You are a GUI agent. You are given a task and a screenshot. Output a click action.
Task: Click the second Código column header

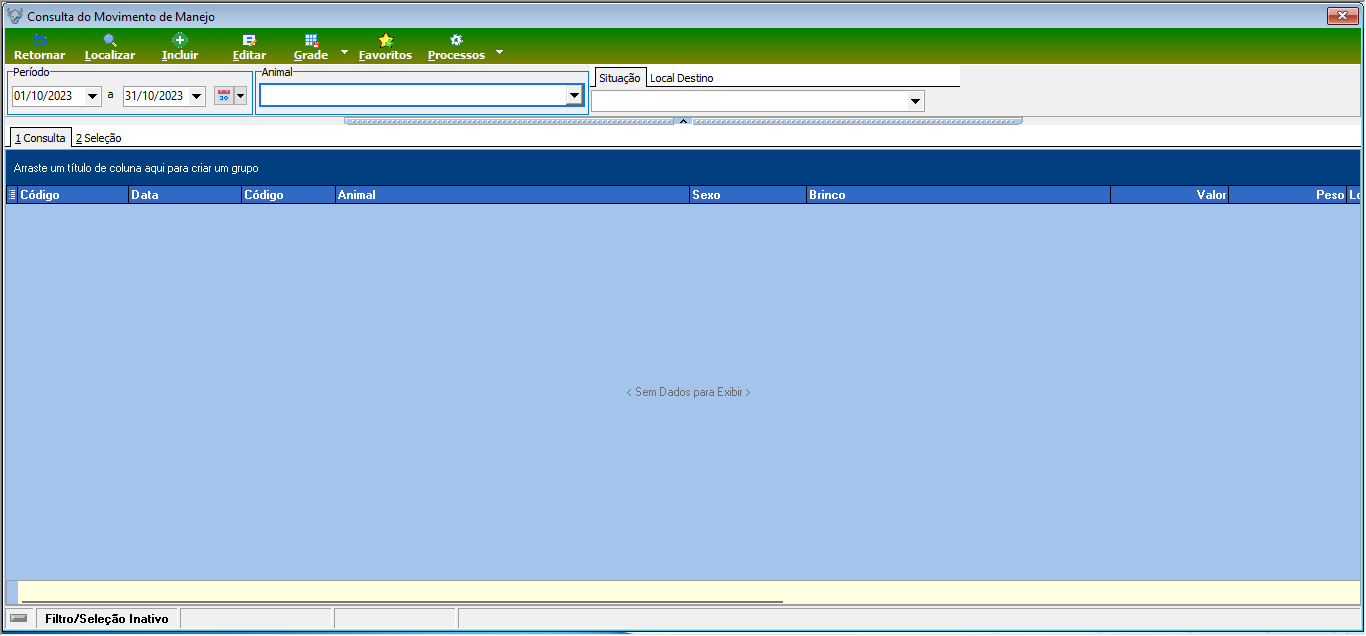[288, 195]
